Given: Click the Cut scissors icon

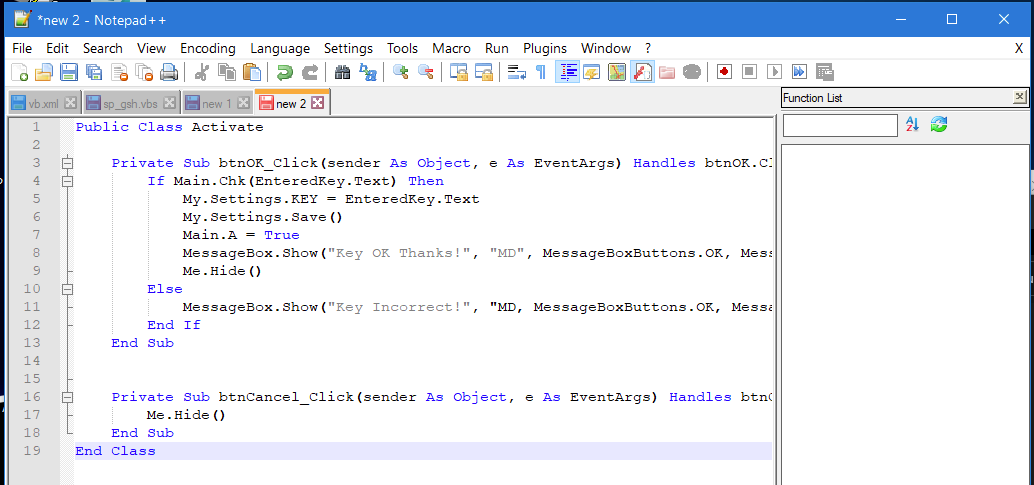Looking at the screenshot, I should coord(202,72).
